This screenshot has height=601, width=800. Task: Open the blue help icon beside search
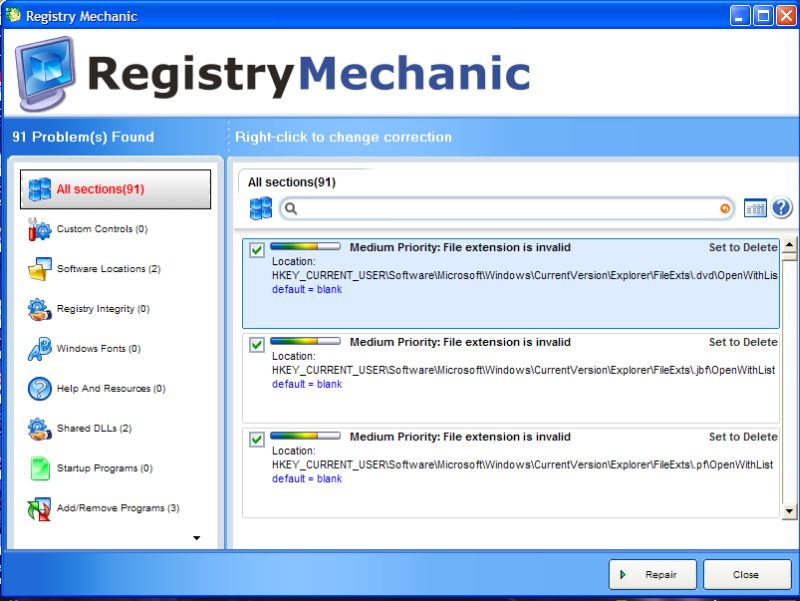point(781,208)
